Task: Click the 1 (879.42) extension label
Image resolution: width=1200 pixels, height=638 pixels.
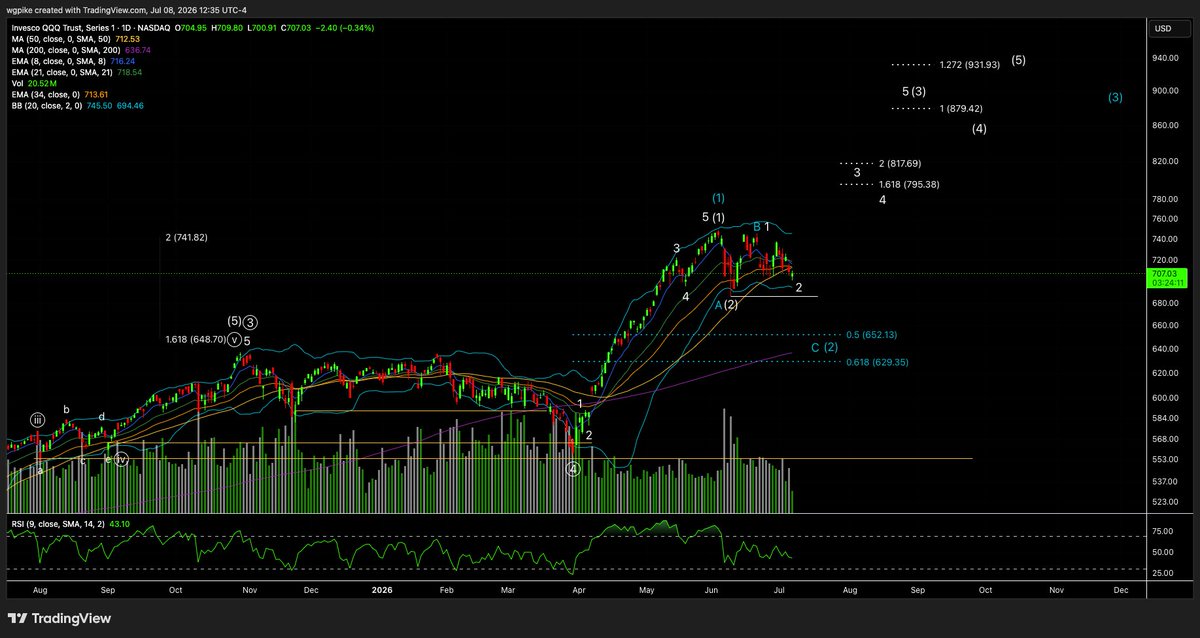Action: (961, 109)
